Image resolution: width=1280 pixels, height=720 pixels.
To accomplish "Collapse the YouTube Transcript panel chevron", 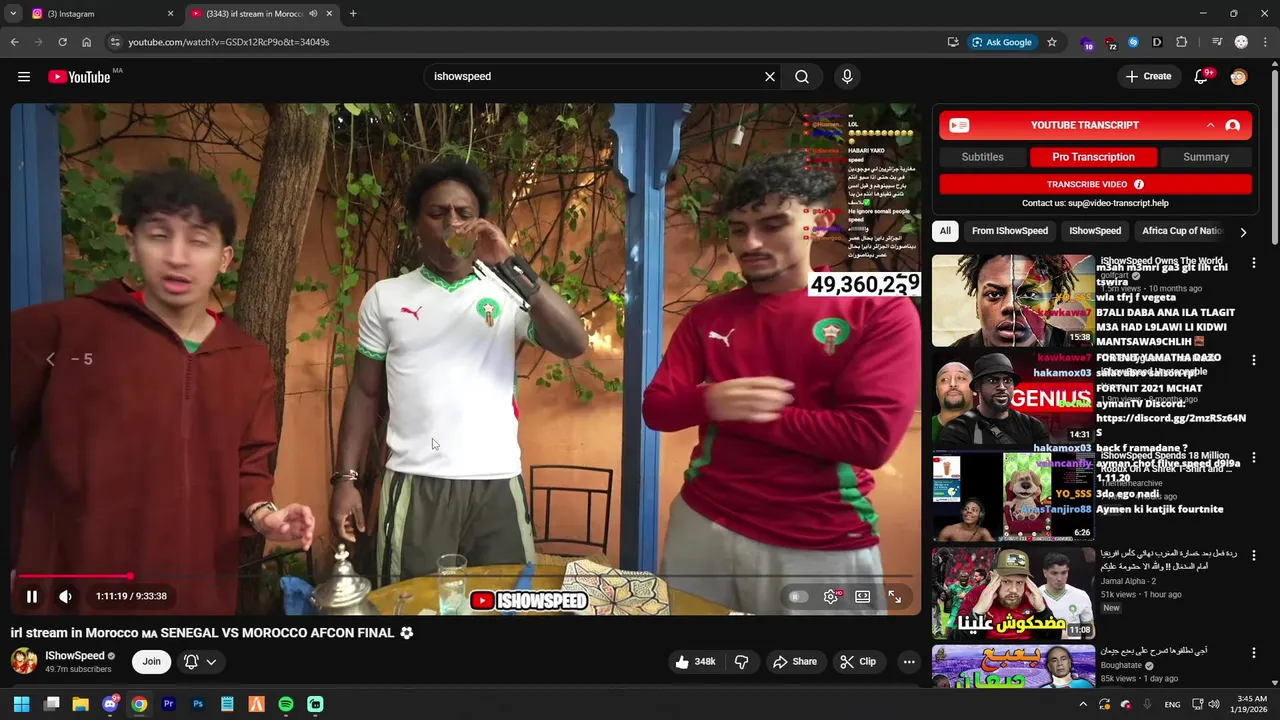I will (x=1210, y=125).
